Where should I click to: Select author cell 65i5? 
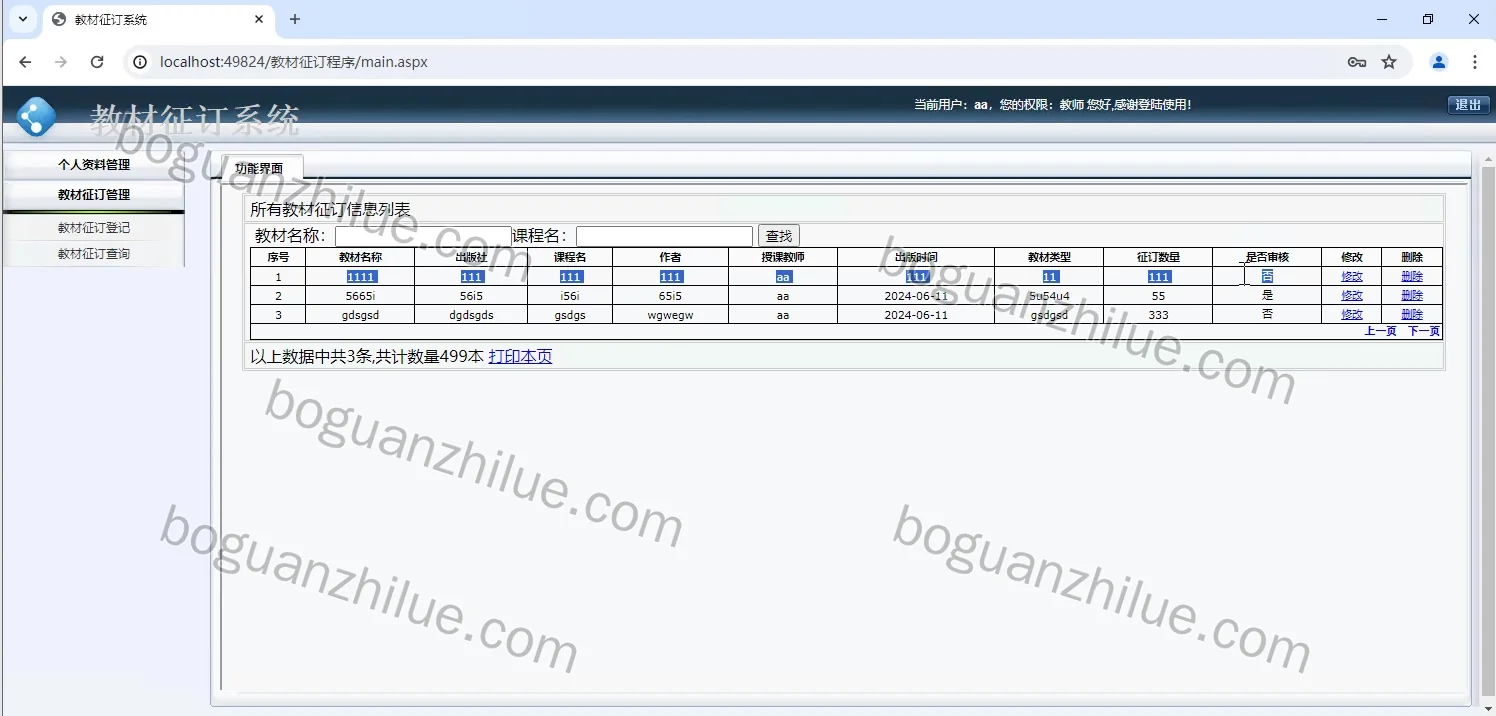[x=670, y=296]
